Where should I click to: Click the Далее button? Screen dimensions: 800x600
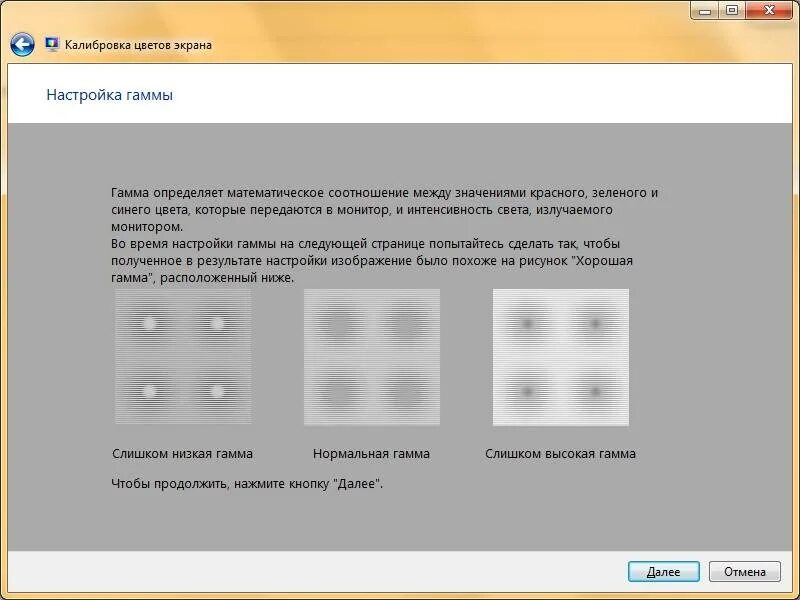click(x=663, y=572)
